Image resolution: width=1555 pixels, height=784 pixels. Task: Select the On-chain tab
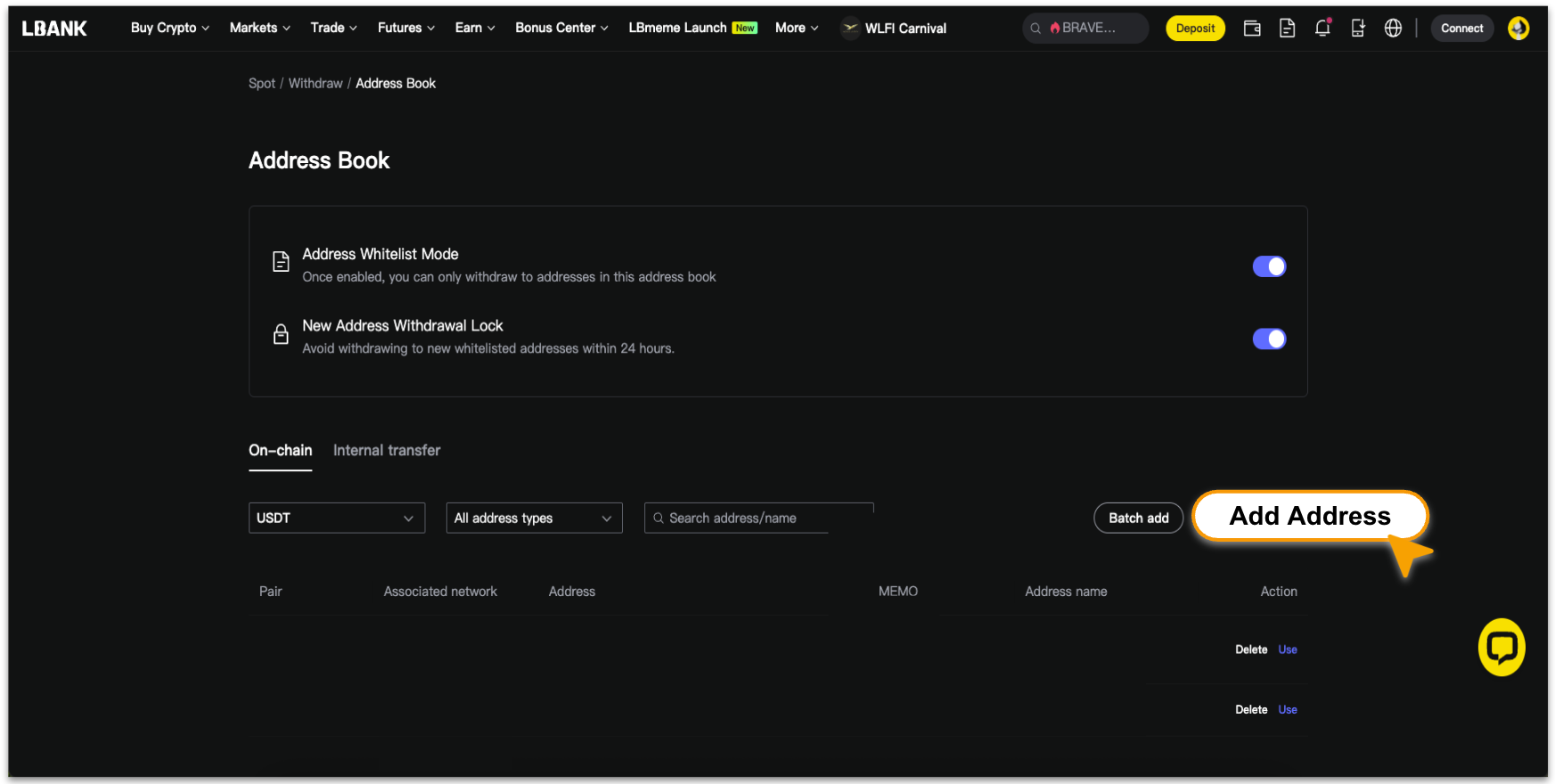tap(280, 451)
